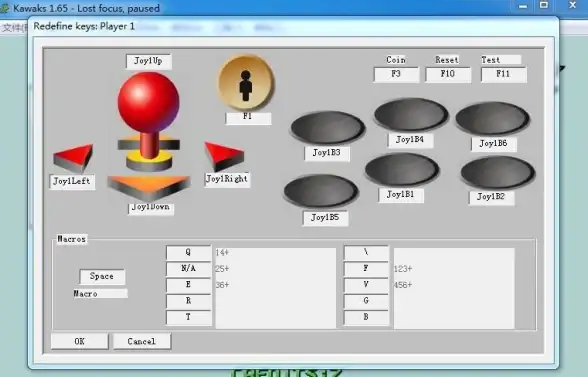Click the oval button above Joy1B5
The image size is (588, 377).
(321, 191)
